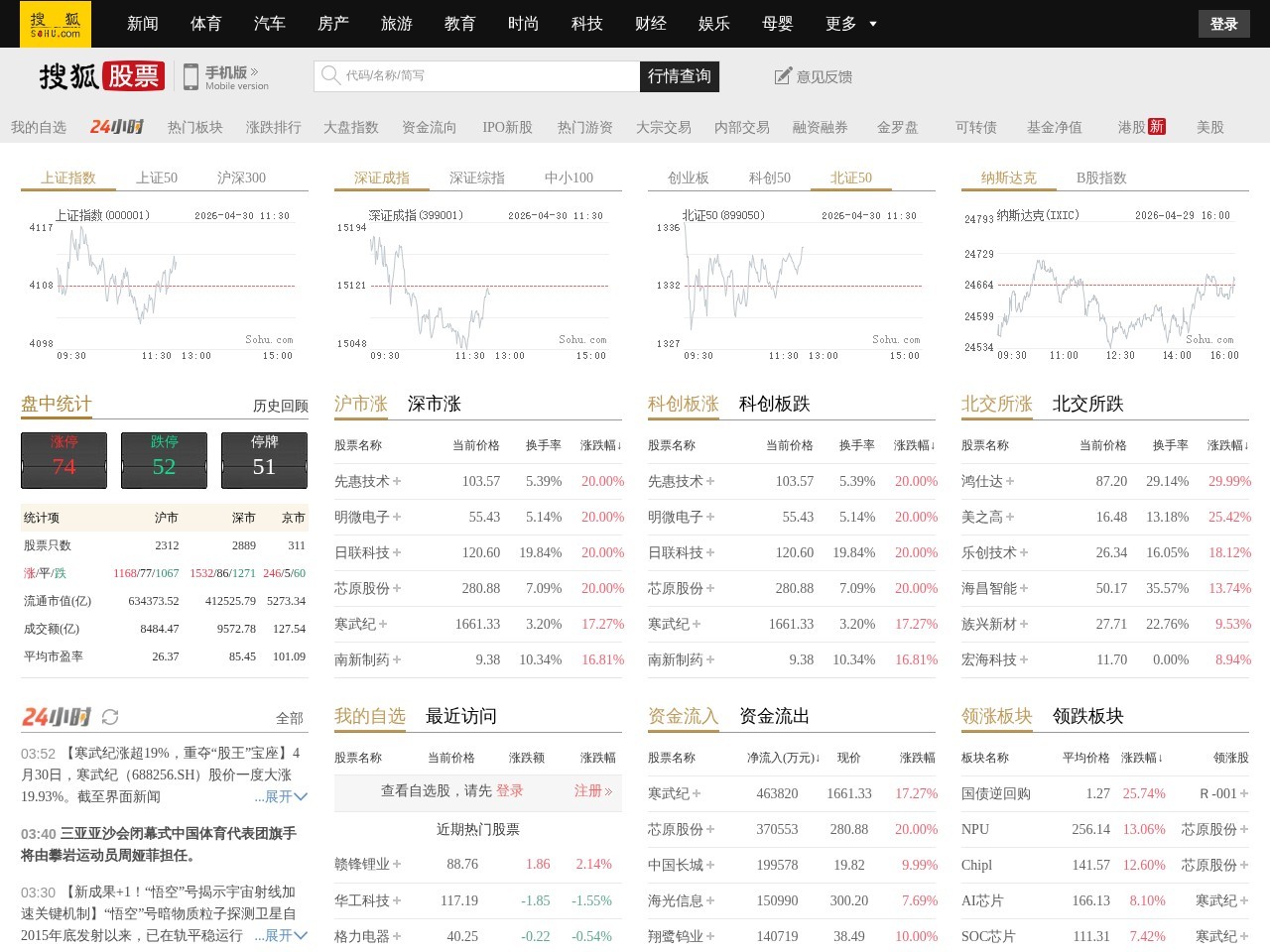Click the 涨停 74 counter tile
Viewport: 1270px width, 952px height.
click(64, 460)
